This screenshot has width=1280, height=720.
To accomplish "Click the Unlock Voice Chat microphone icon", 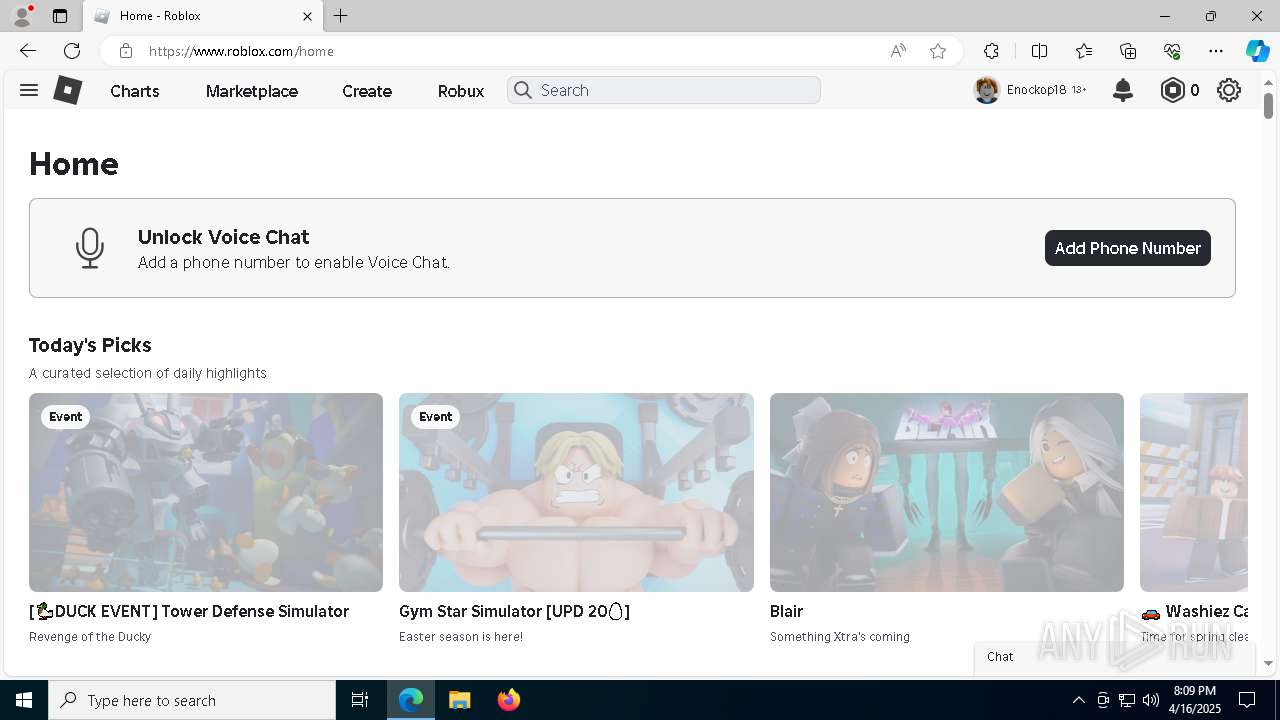I will tap(90, 248).
